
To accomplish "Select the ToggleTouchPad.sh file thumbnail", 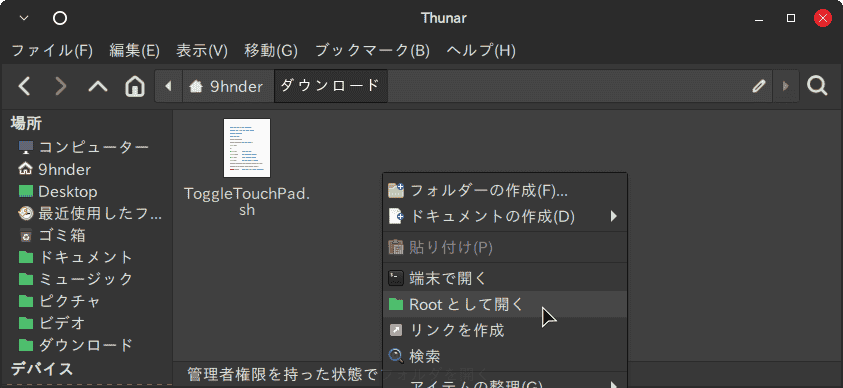I will click(247, 148).
